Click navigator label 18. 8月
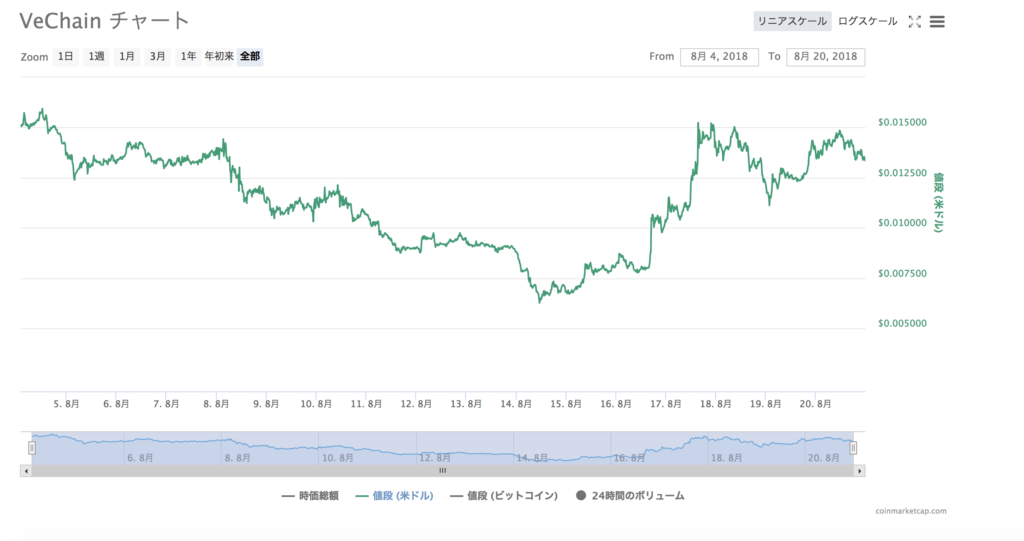 [726, 458]
